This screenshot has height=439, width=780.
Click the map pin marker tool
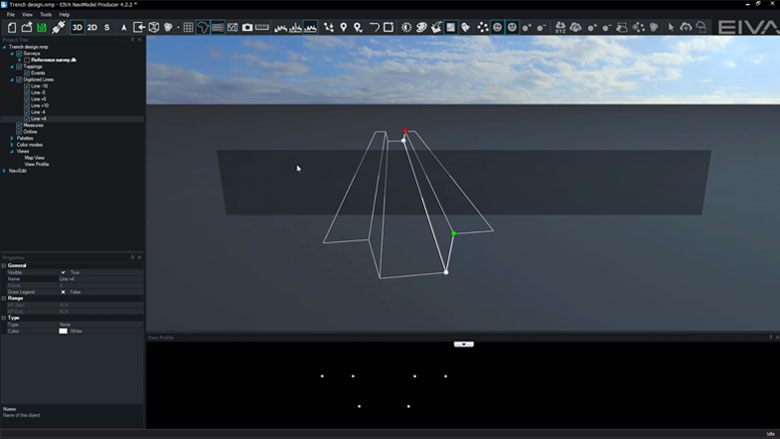point(344,27)
